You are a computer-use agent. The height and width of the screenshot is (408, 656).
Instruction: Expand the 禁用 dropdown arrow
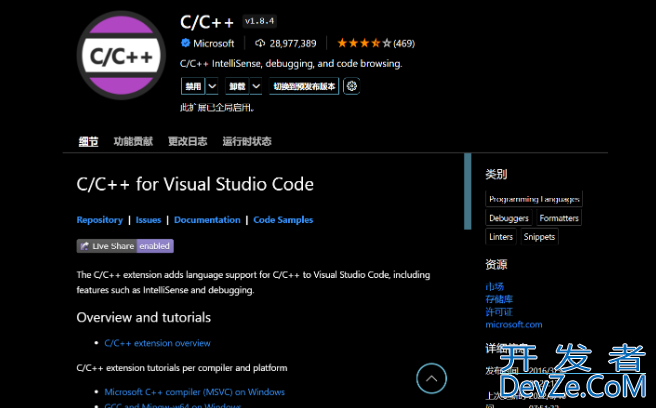212,87
